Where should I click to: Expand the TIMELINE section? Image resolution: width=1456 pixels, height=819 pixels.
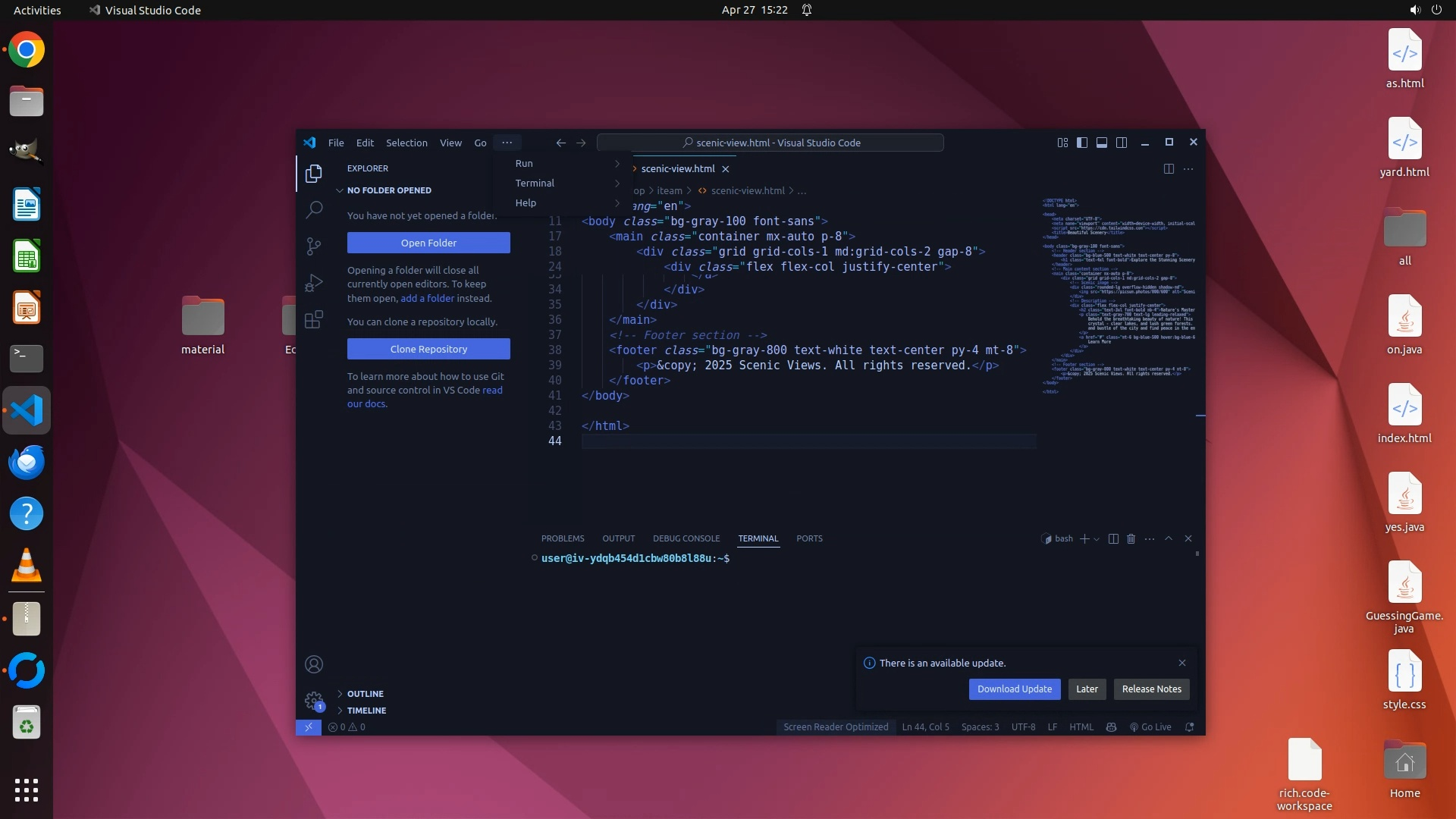(366, 711)
